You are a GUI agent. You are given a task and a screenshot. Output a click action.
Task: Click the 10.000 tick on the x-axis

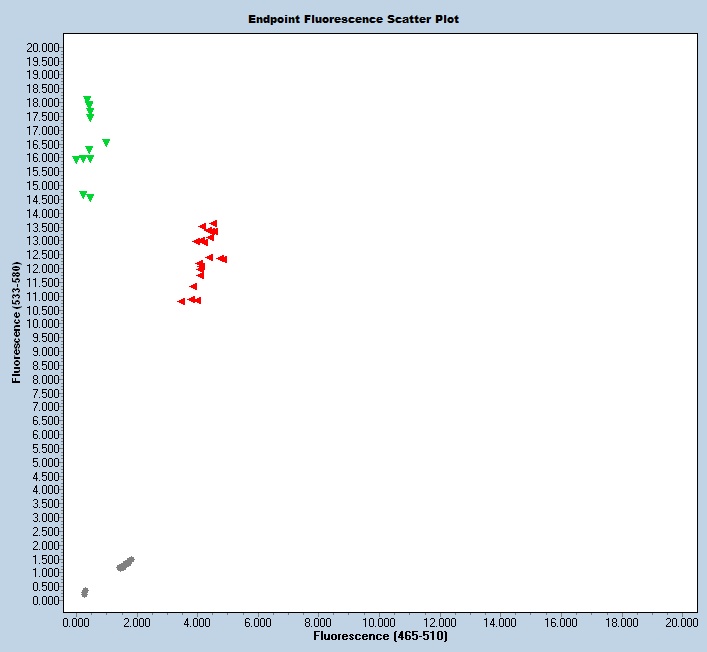(379, 621)
